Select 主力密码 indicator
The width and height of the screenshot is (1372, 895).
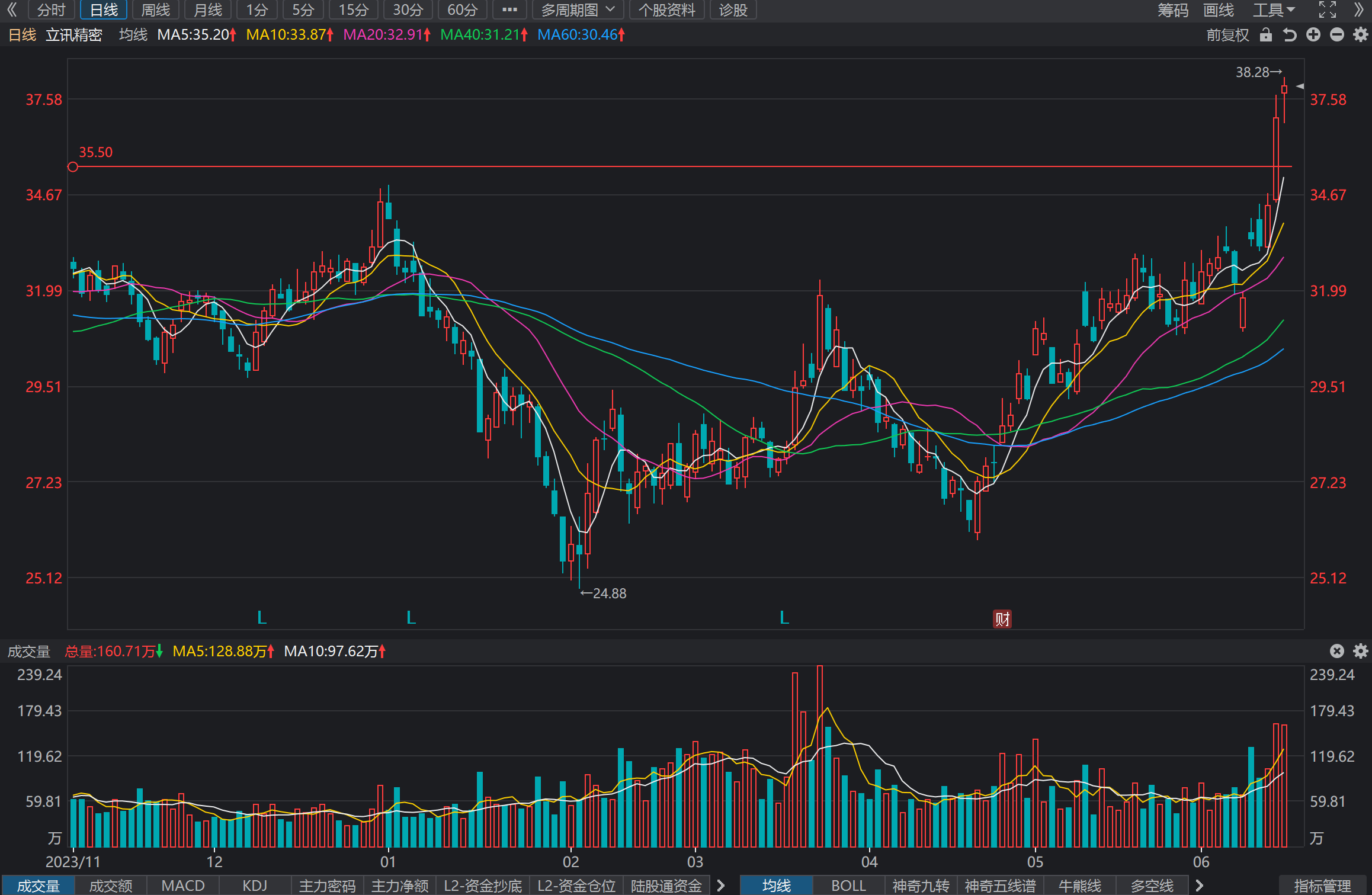328,886
